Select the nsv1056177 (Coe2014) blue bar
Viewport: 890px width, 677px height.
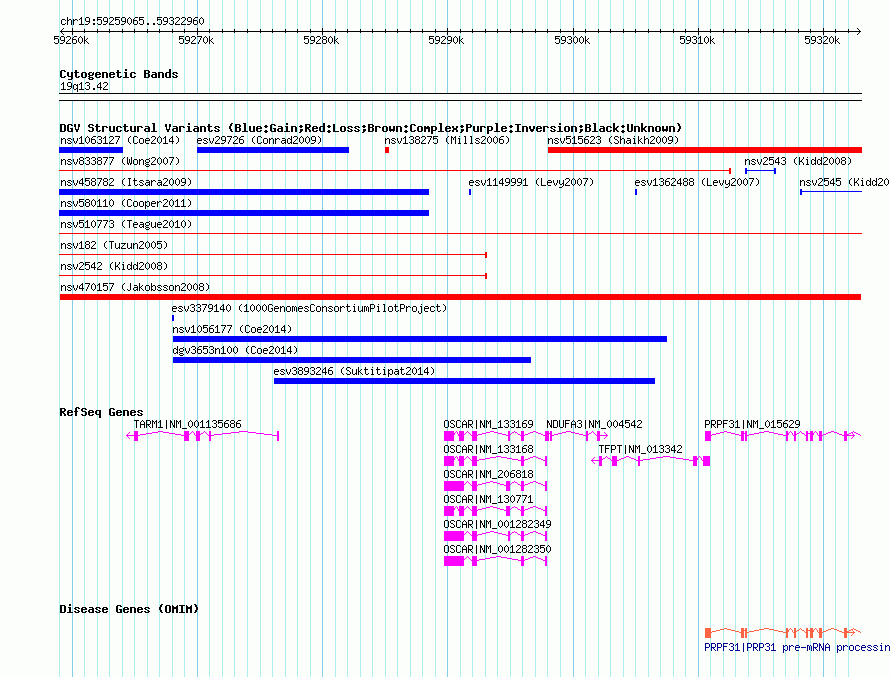[420, 339]
